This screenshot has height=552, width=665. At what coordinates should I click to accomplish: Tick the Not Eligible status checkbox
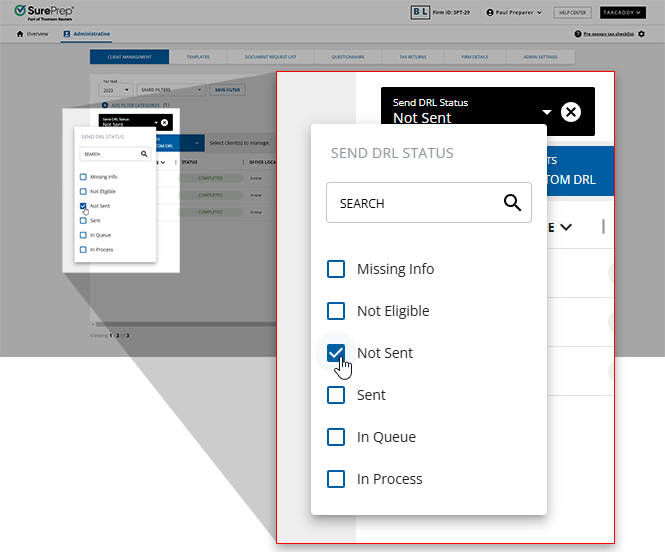pos(336,311)
